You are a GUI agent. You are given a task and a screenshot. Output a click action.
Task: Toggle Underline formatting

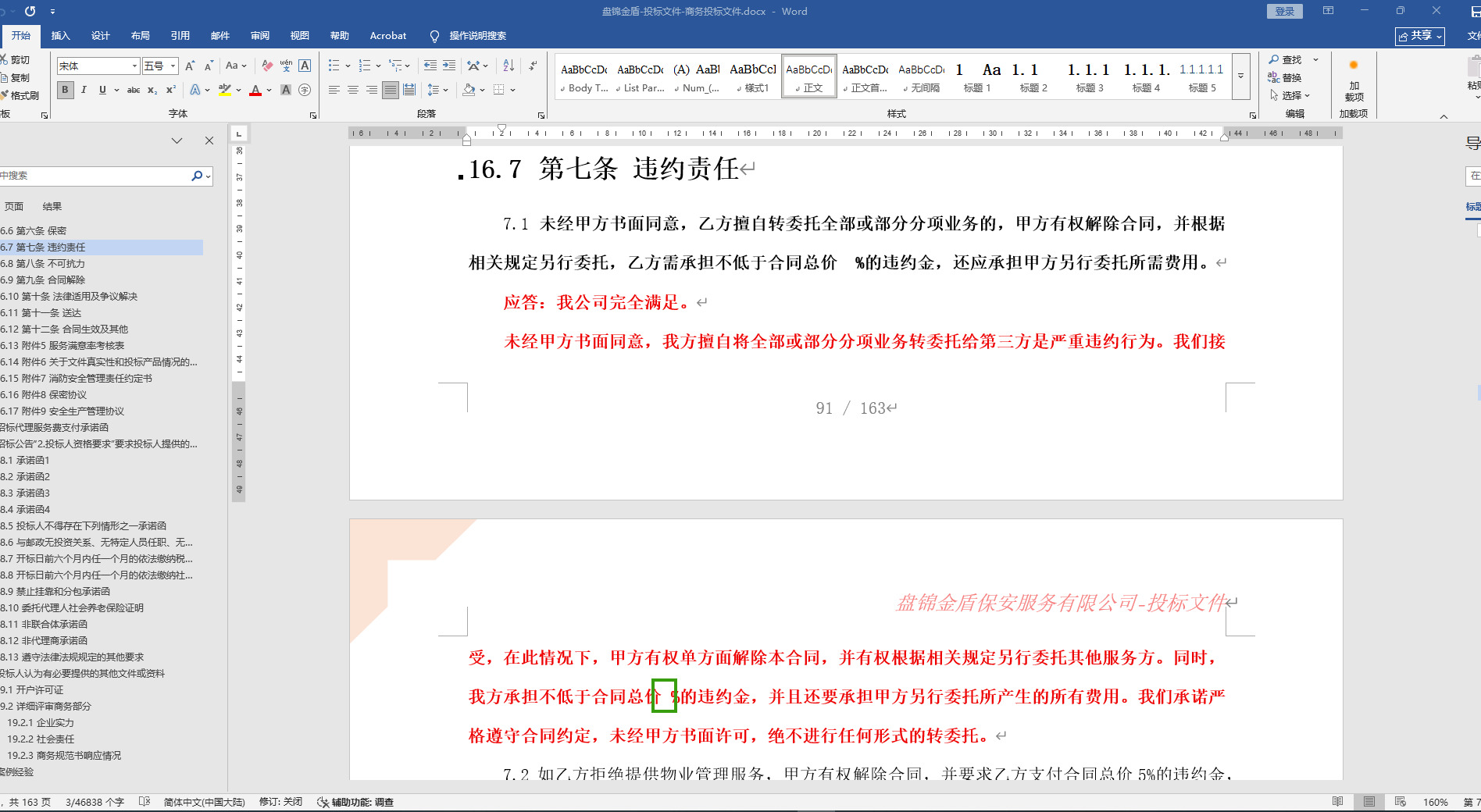point(102,91)
